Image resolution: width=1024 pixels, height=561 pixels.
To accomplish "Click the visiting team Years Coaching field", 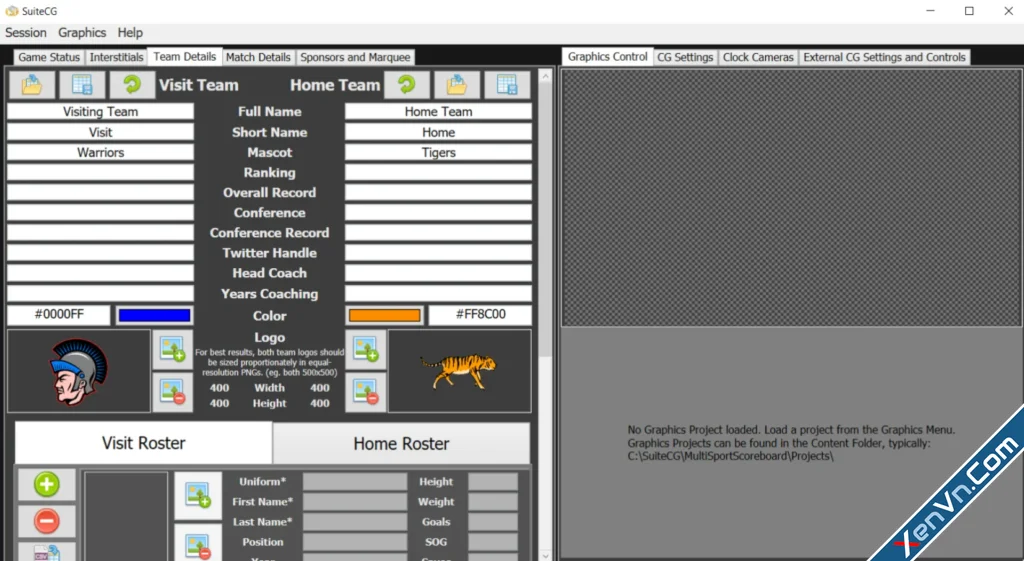I will click(101, 293).
